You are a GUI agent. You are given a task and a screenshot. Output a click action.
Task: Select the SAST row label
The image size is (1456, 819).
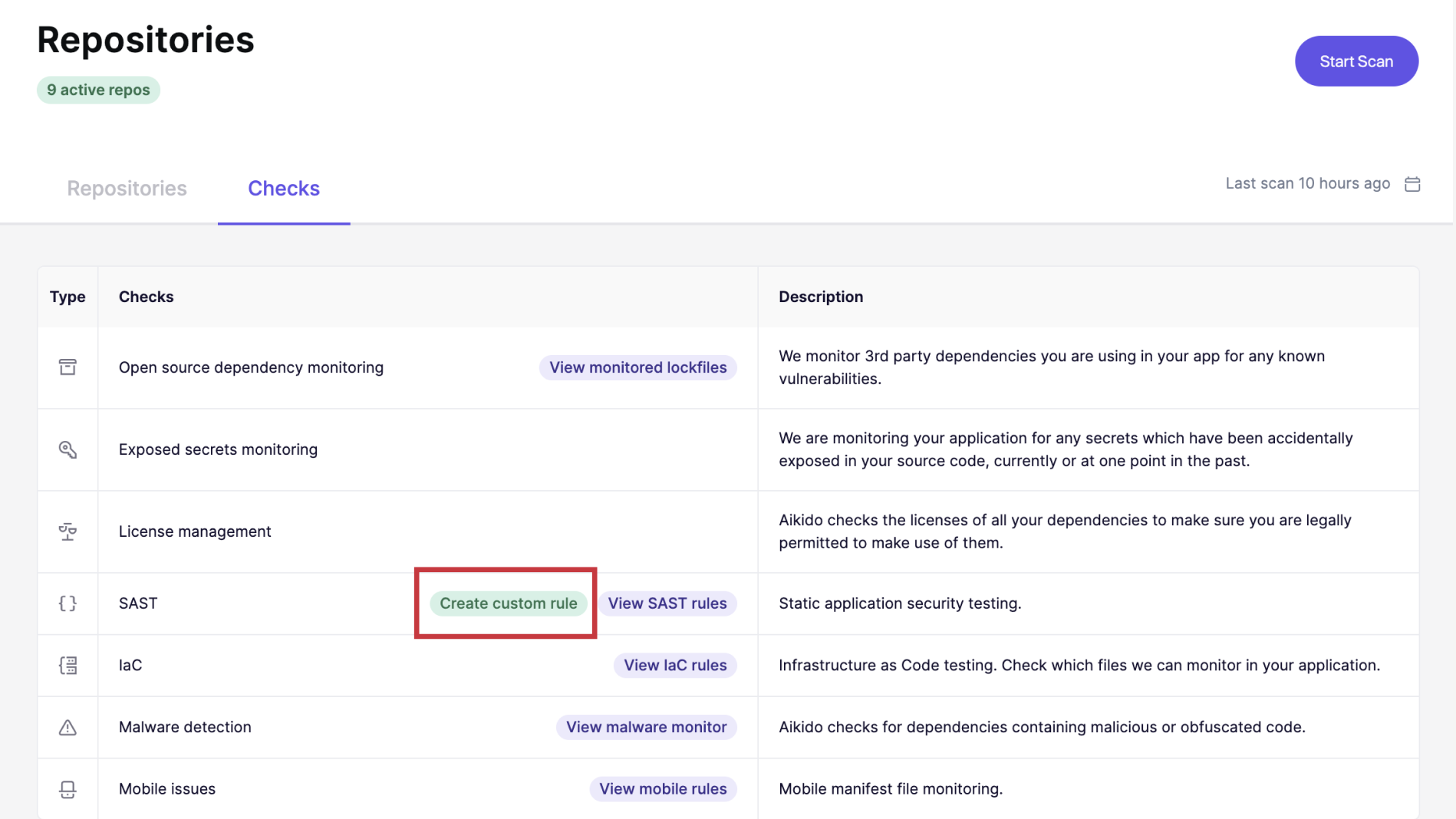[138, 604]
